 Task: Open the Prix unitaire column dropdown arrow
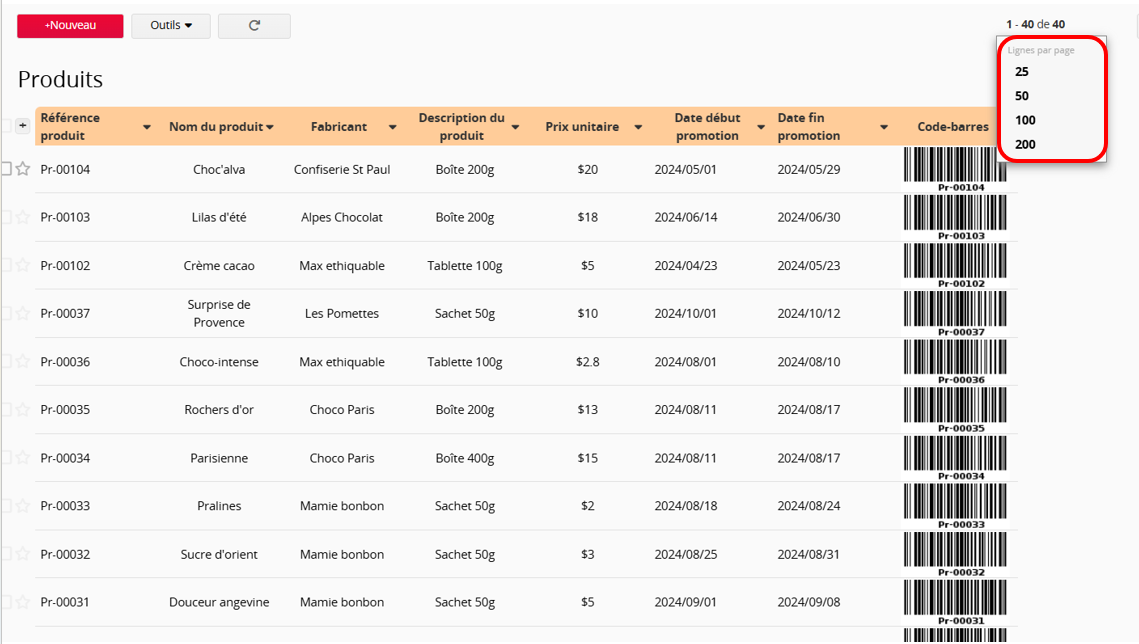638,128
